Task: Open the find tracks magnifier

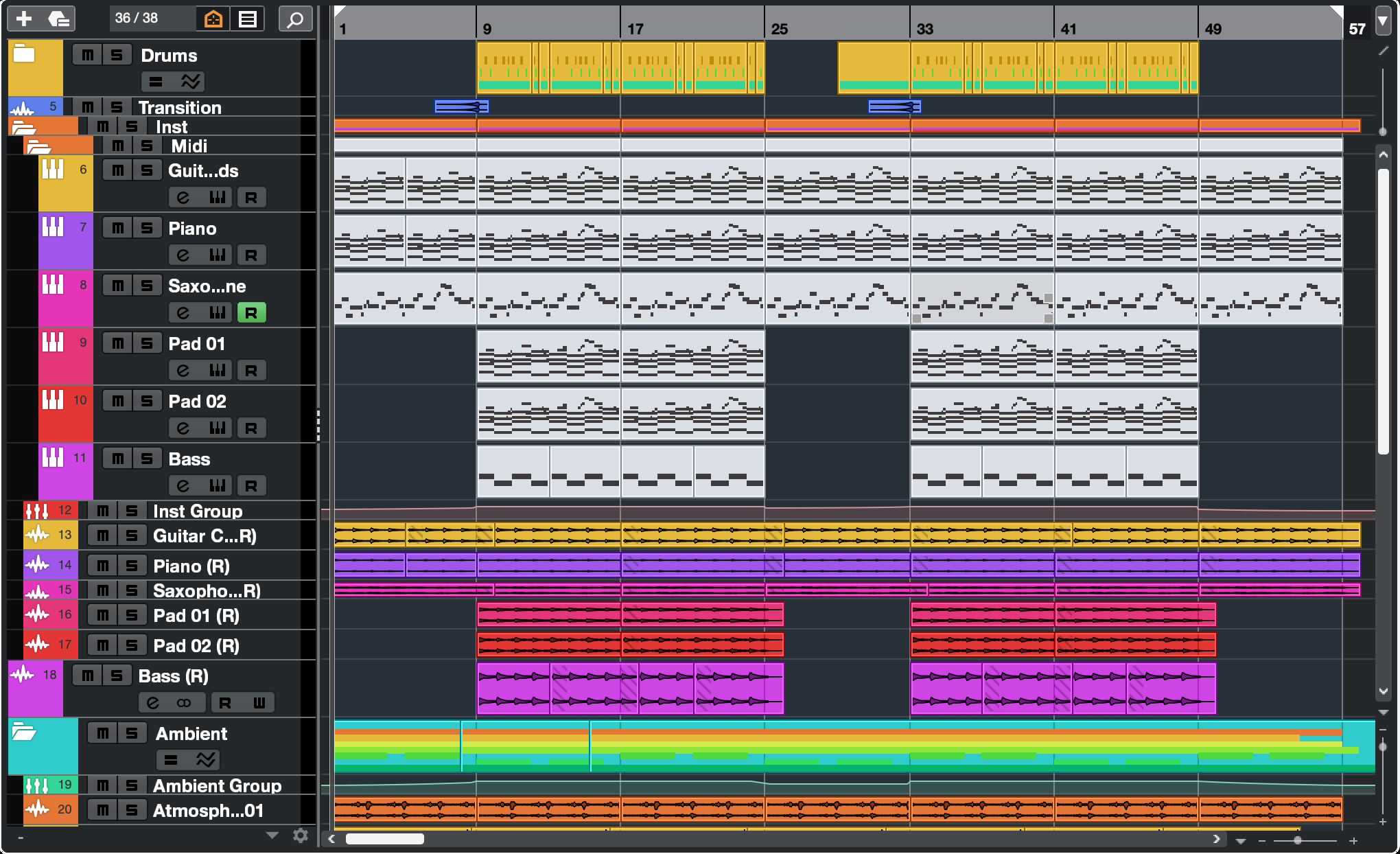Action: [x=295, y=19]
